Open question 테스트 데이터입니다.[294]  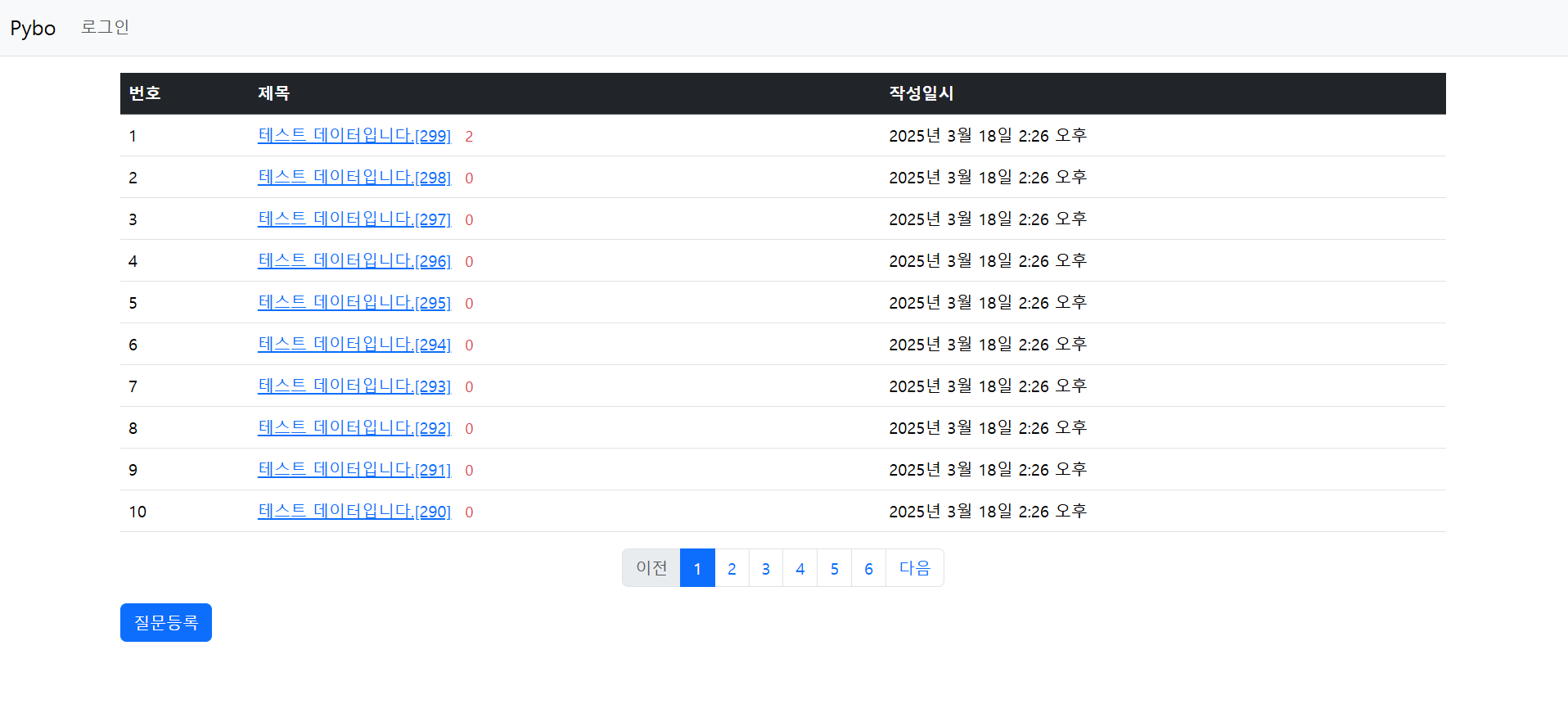point(354,345)
